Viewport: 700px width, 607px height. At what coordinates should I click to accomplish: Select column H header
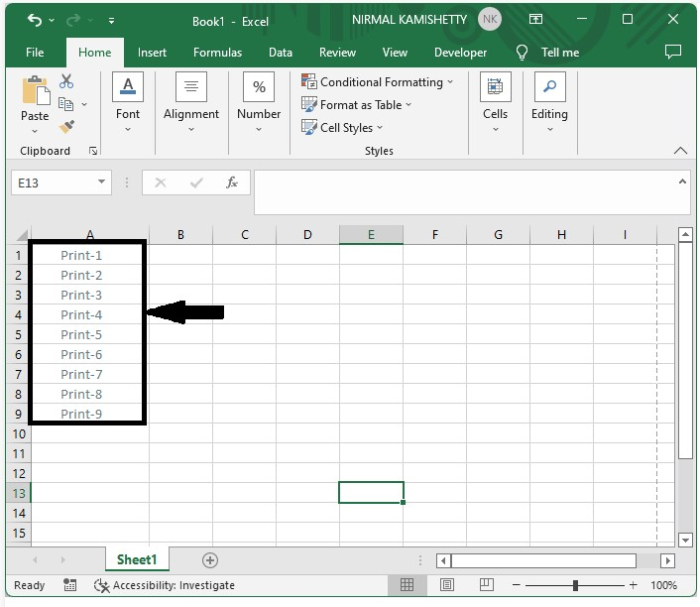pyautogui.click(x=562, y=235)
